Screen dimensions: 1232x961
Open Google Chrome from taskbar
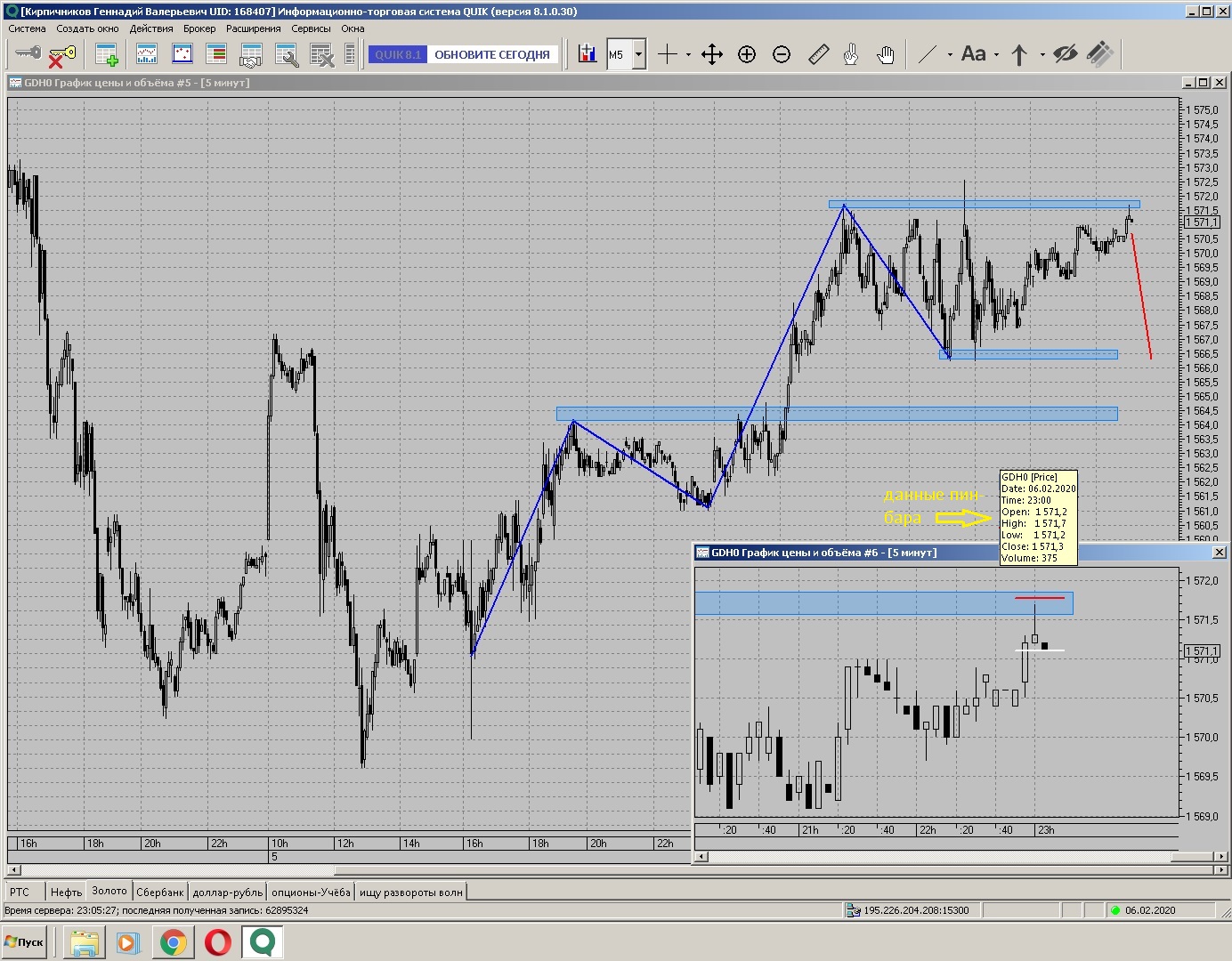[x=174, y=942]
